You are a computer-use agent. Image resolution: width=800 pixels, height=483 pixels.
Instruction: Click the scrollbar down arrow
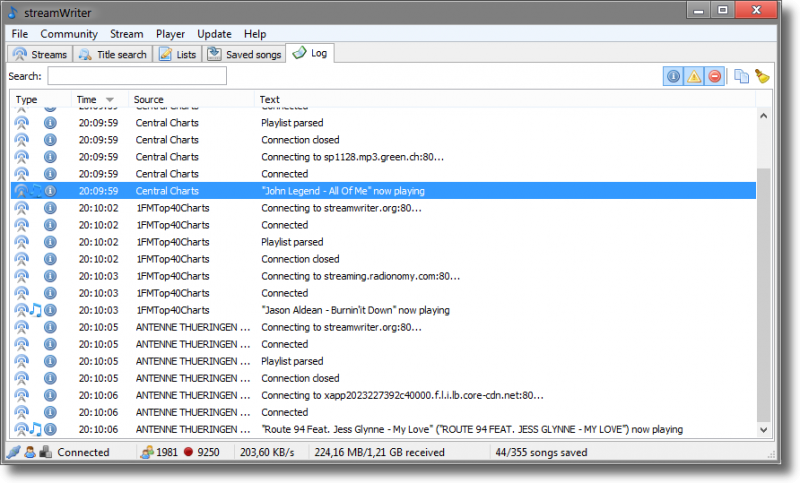tap(763, 429)
